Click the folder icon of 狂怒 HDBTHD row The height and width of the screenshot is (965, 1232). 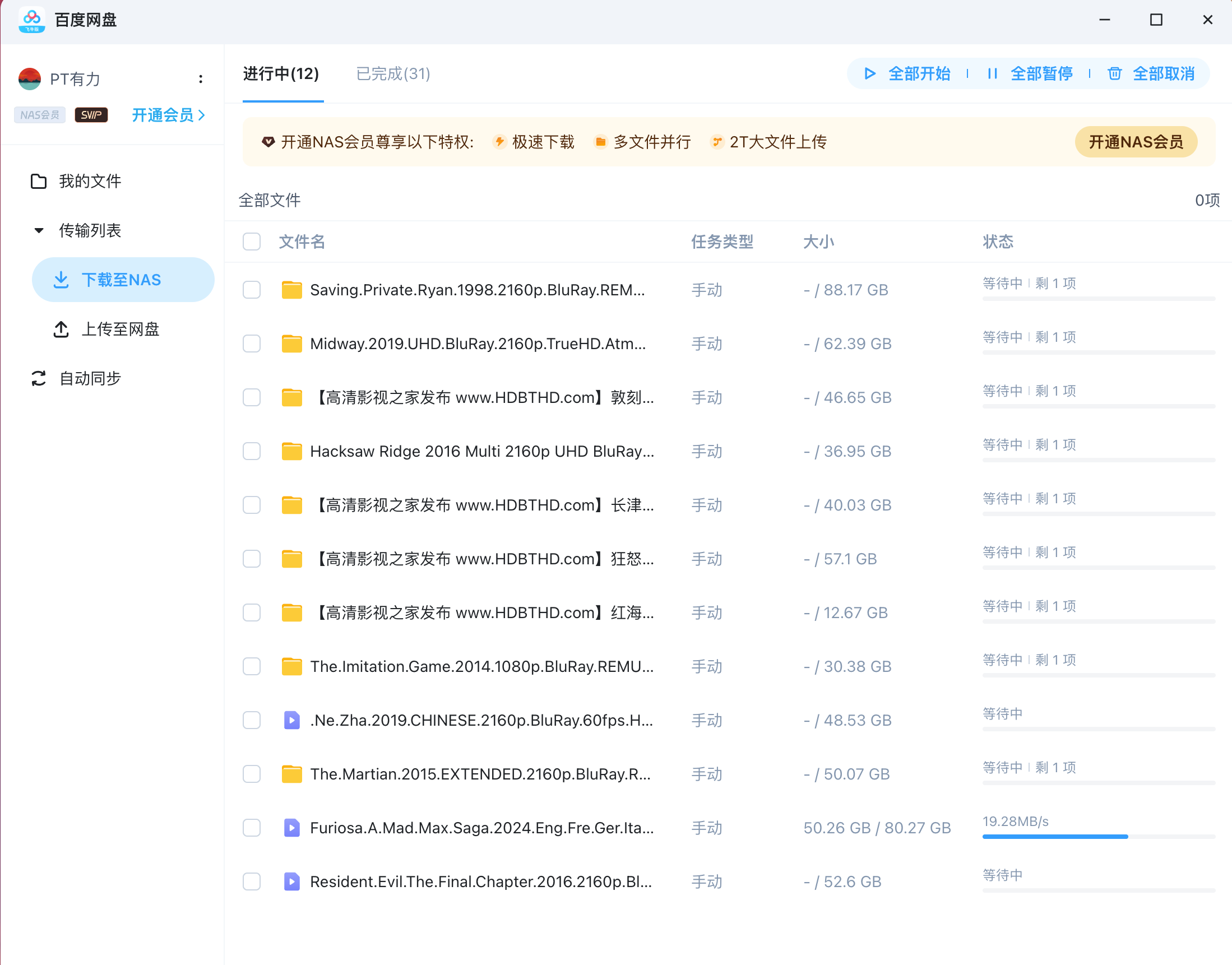pyautogui.click(x=291, y=559)
